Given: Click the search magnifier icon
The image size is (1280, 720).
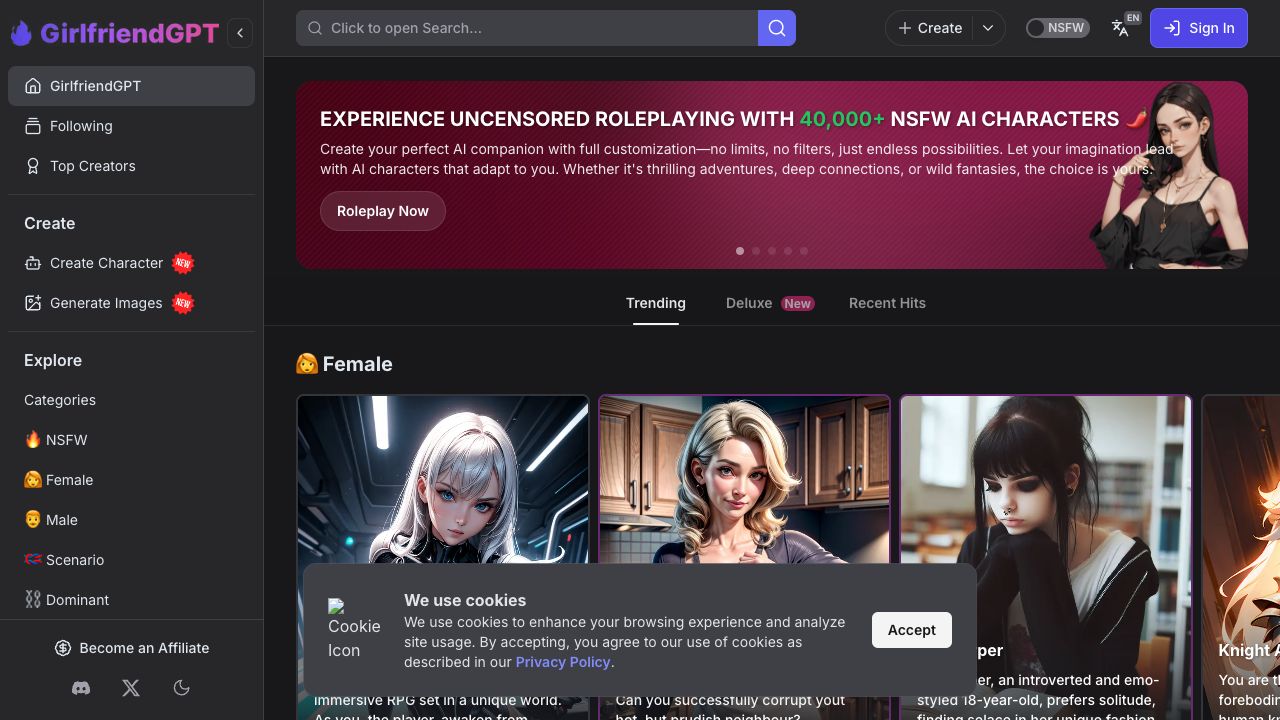Looking at the screenshot, I should pos(777,28).
